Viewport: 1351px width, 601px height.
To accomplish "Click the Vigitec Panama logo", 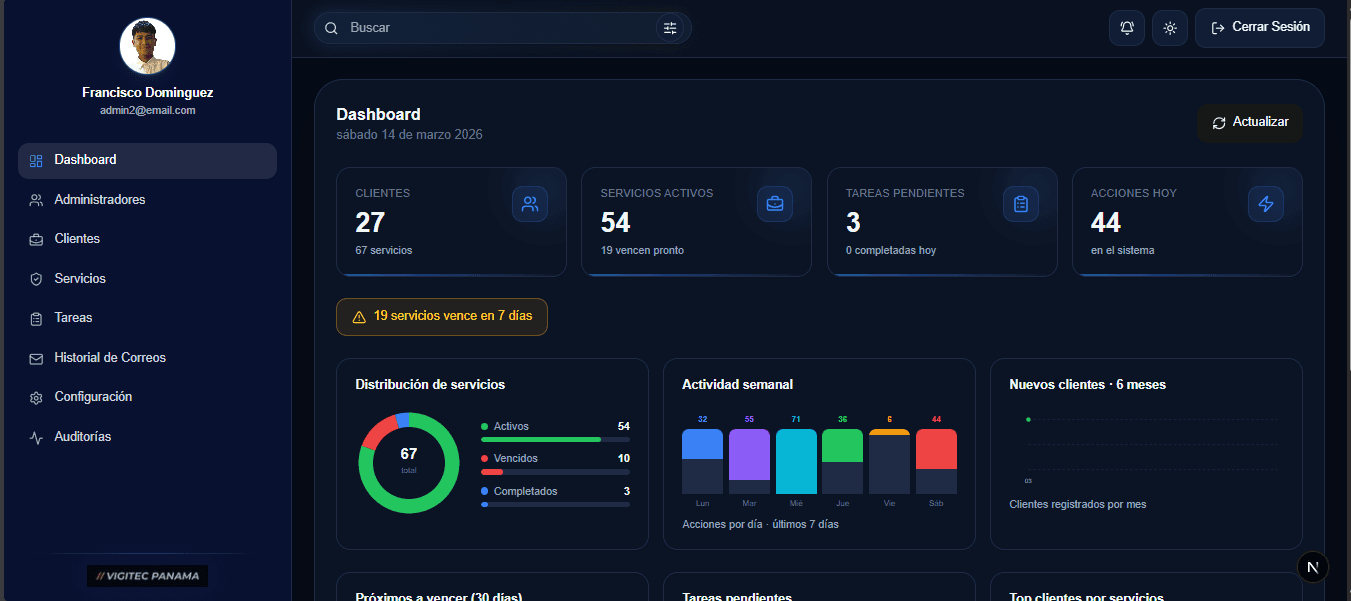I will [x=147, y=576].
